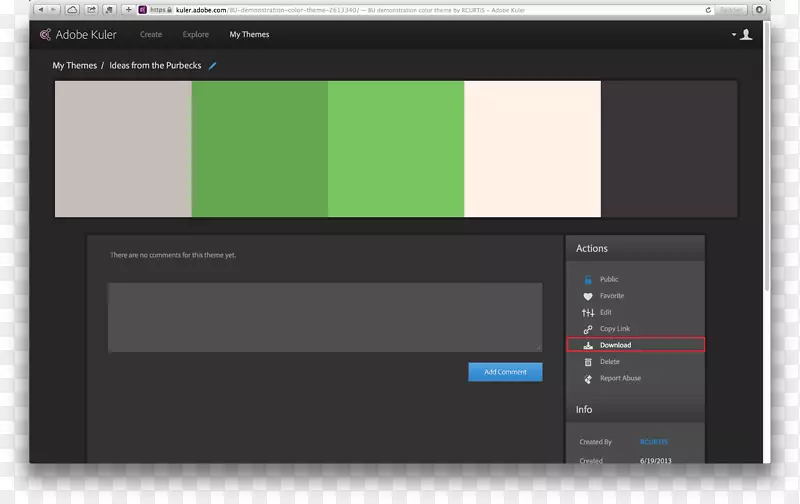
Task: Go to the My Themes tab
Action: (x=249, y=35)
